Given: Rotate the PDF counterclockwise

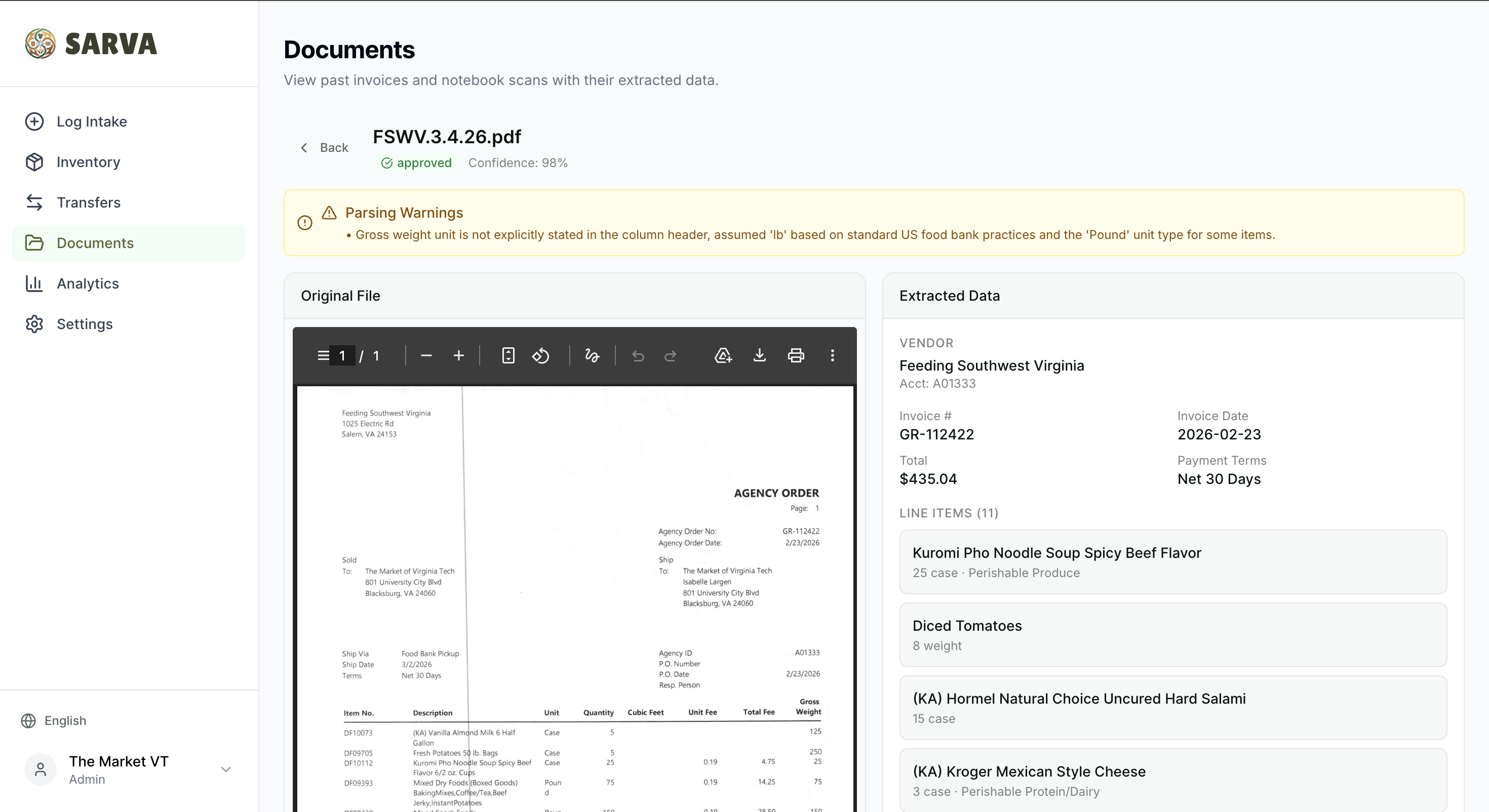Looking at the screenshot, I should (540, 355).
